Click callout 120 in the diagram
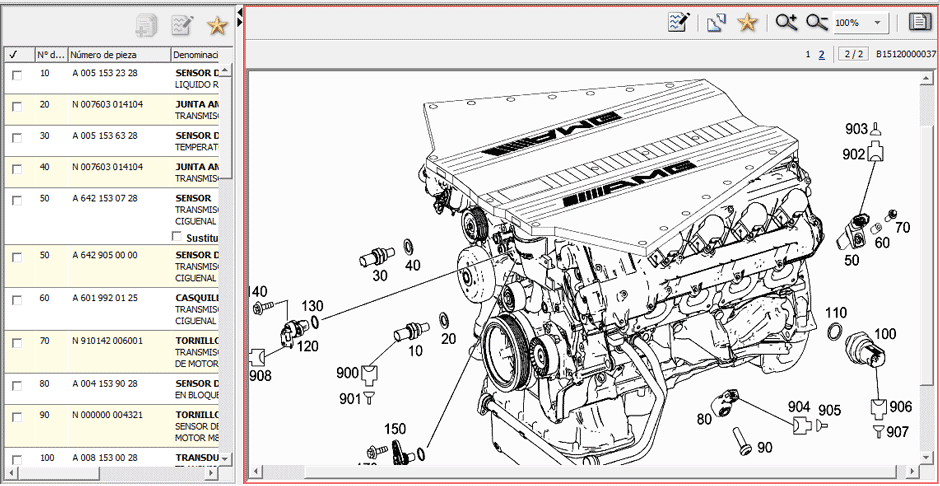Viewport: 940px width, 486px height. click(x=307, y=346)
